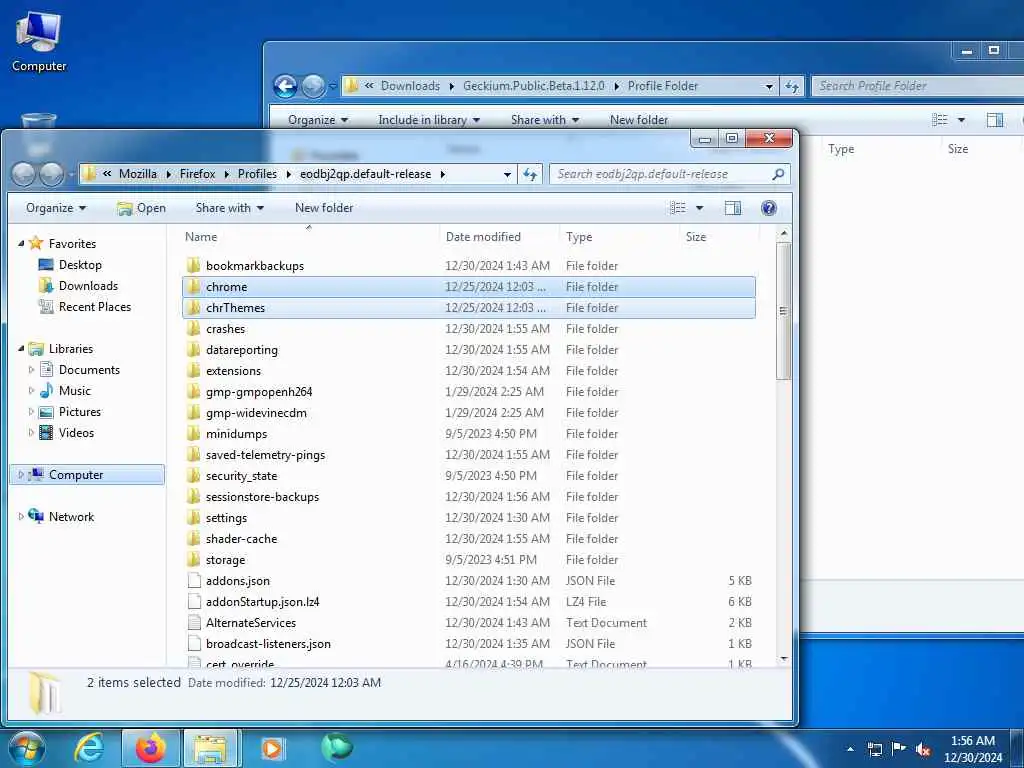This screenshot has width=1024, height=768.
Task: Open the Computer desktop icon
Action: point(39,40)
